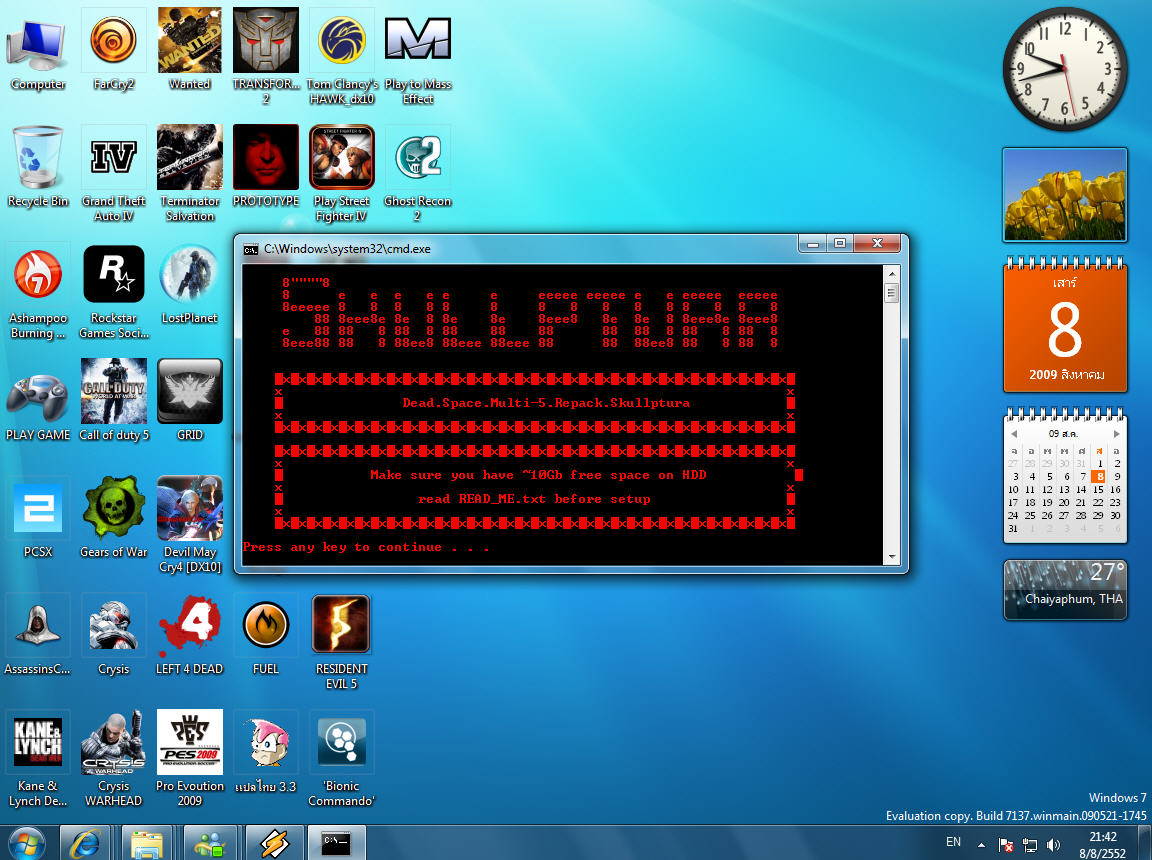This screenshot has width=1152, height=860.
Task: Launch Play Street Fighter IV icon
Action: pyautogui.click(x=342, y=173)
